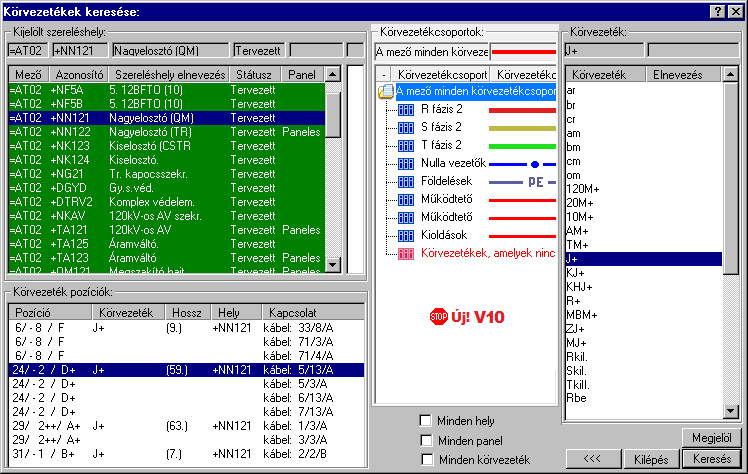Select the +NKAV 120kV-os AV szekr. row
The height and width of the screenshot is (474, 748).
[x=167, y=216]
